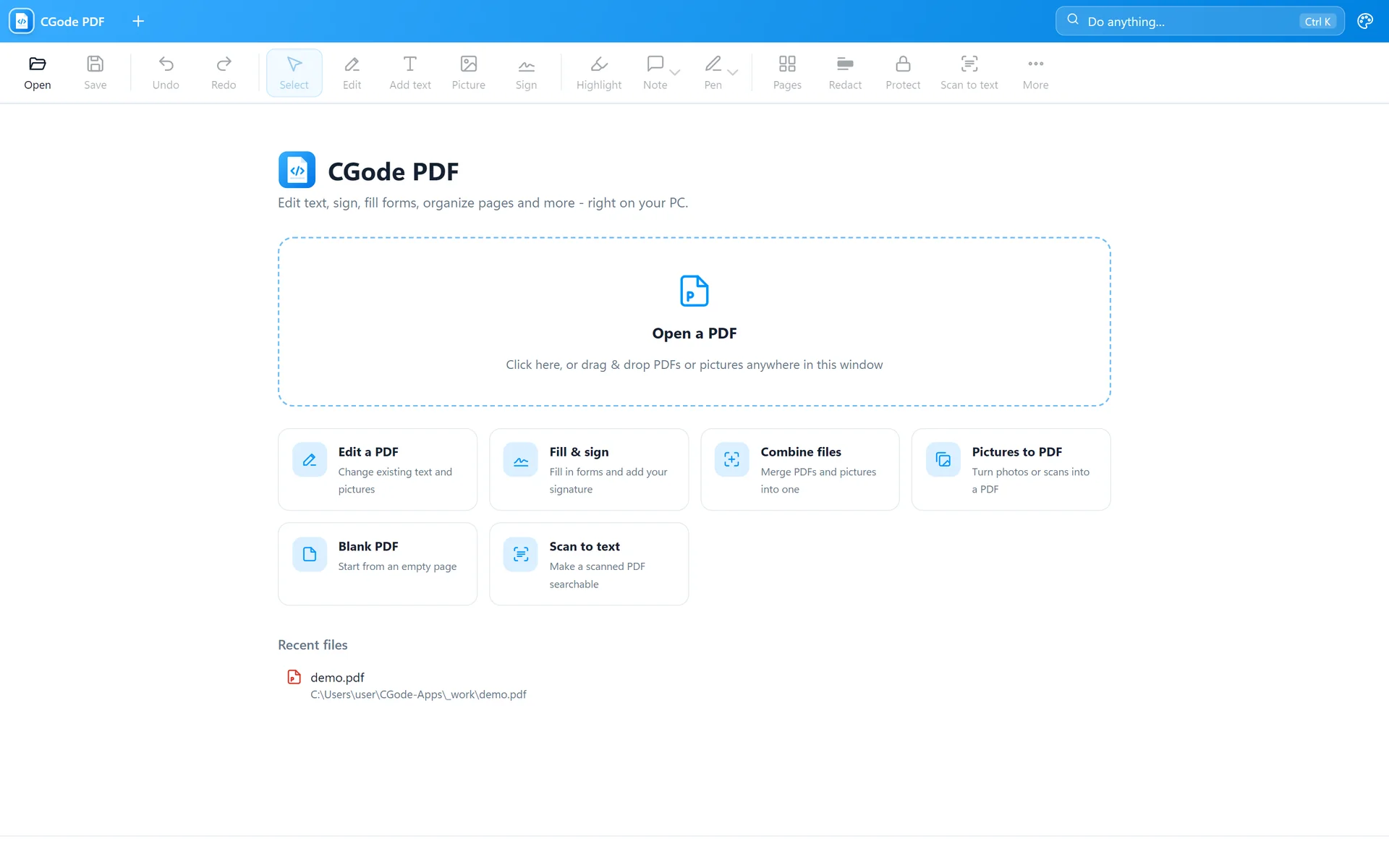Viewport: 1389px width, 868px height.
Task: Create a Blank PDF from card
Action: [x=377, y=564]
